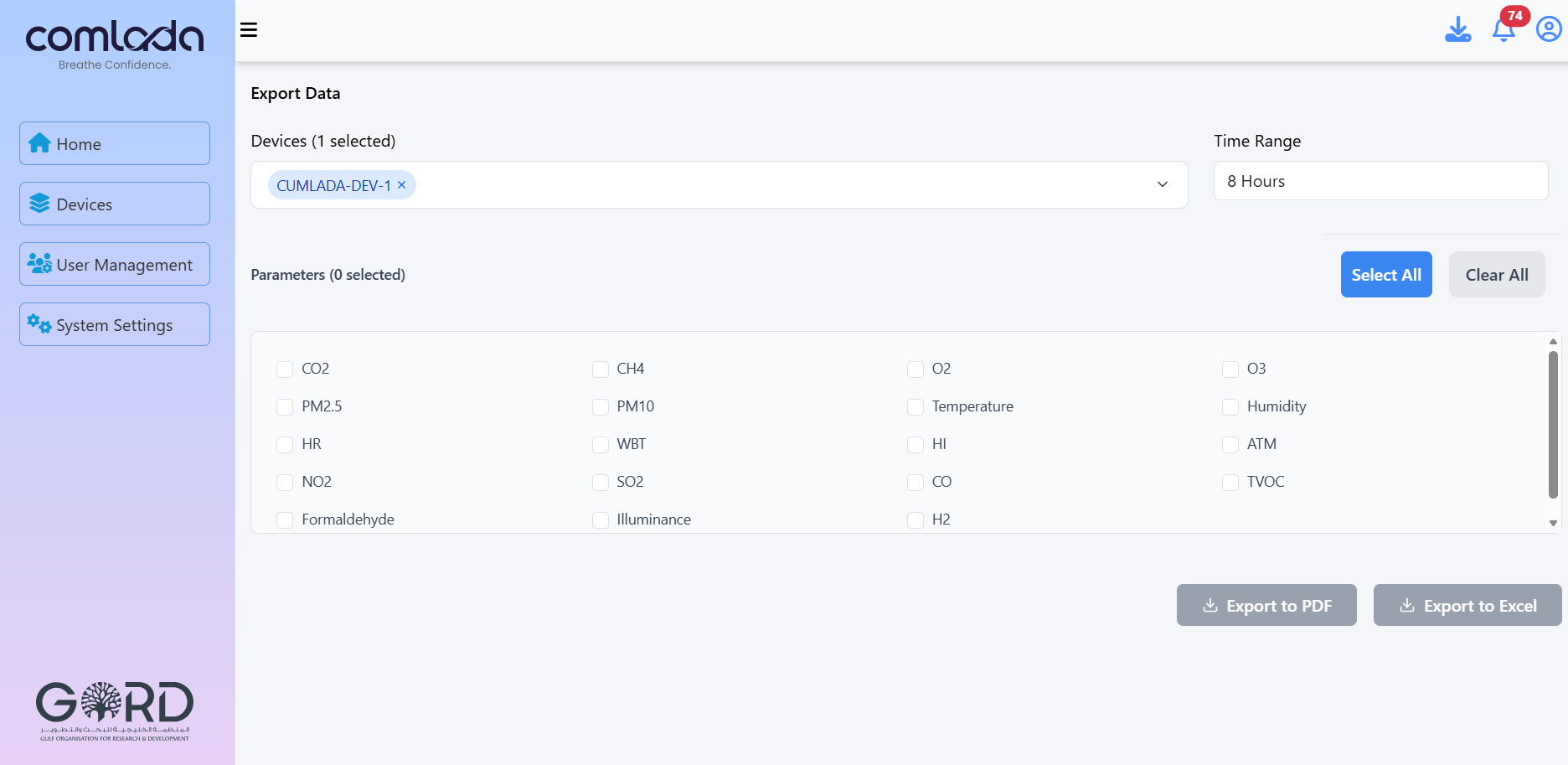Tick the TVOC parameter checkbox
Image resolution: width=1568 pixels, height=765 pixels.
[x=1230, y=483]
